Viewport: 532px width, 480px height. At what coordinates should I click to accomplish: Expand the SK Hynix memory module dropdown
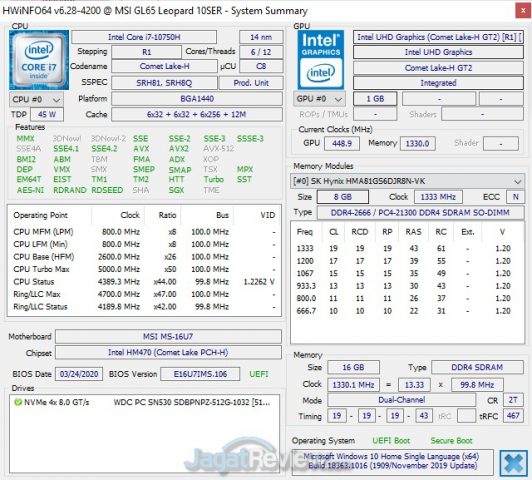[407, 181]
